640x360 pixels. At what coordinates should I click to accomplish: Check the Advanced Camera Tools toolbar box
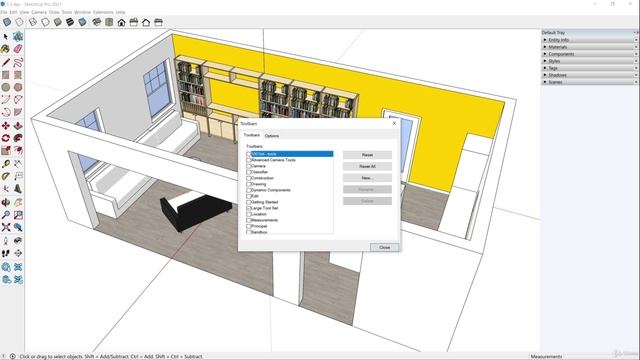coord(249,160)
